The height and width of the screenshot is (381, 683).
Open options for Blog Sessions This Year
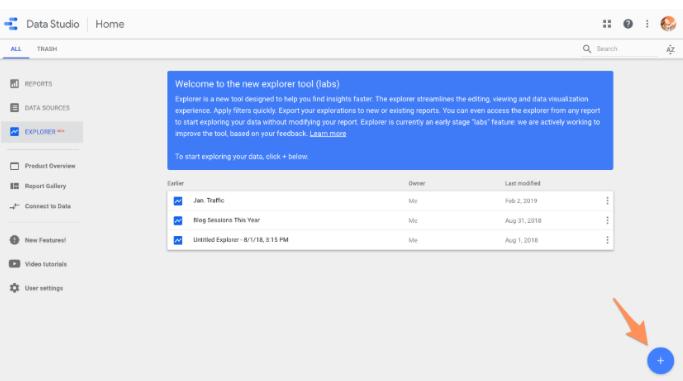[607, 220]
